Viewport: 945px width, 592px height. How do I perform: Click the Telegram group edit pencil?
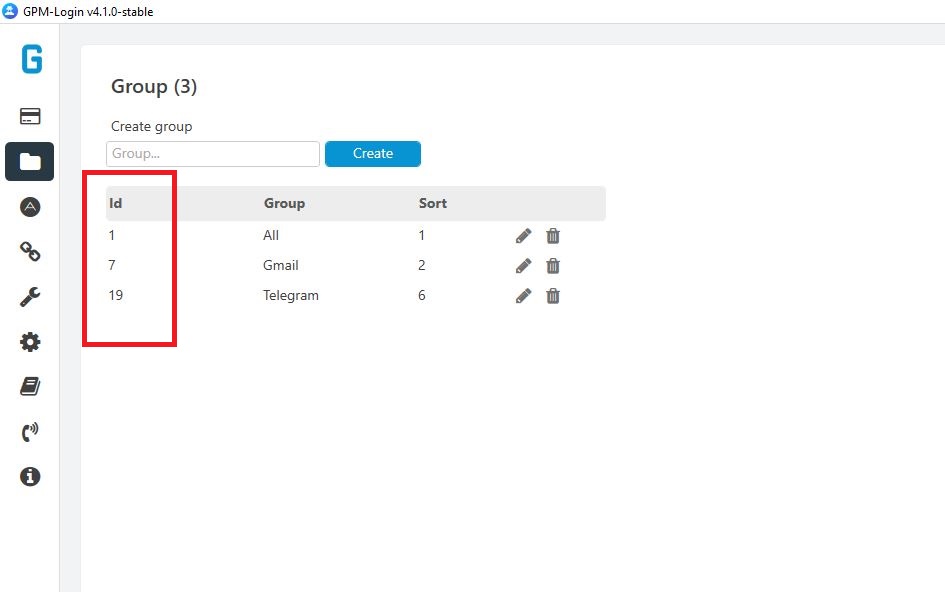point(523,295)
